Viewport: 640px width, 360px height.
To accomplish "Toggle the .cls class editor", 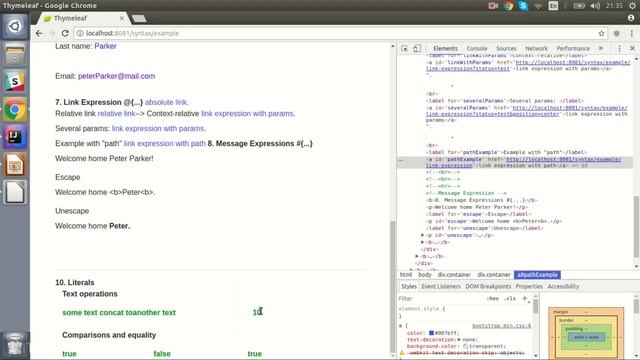I will coord(509,299).
